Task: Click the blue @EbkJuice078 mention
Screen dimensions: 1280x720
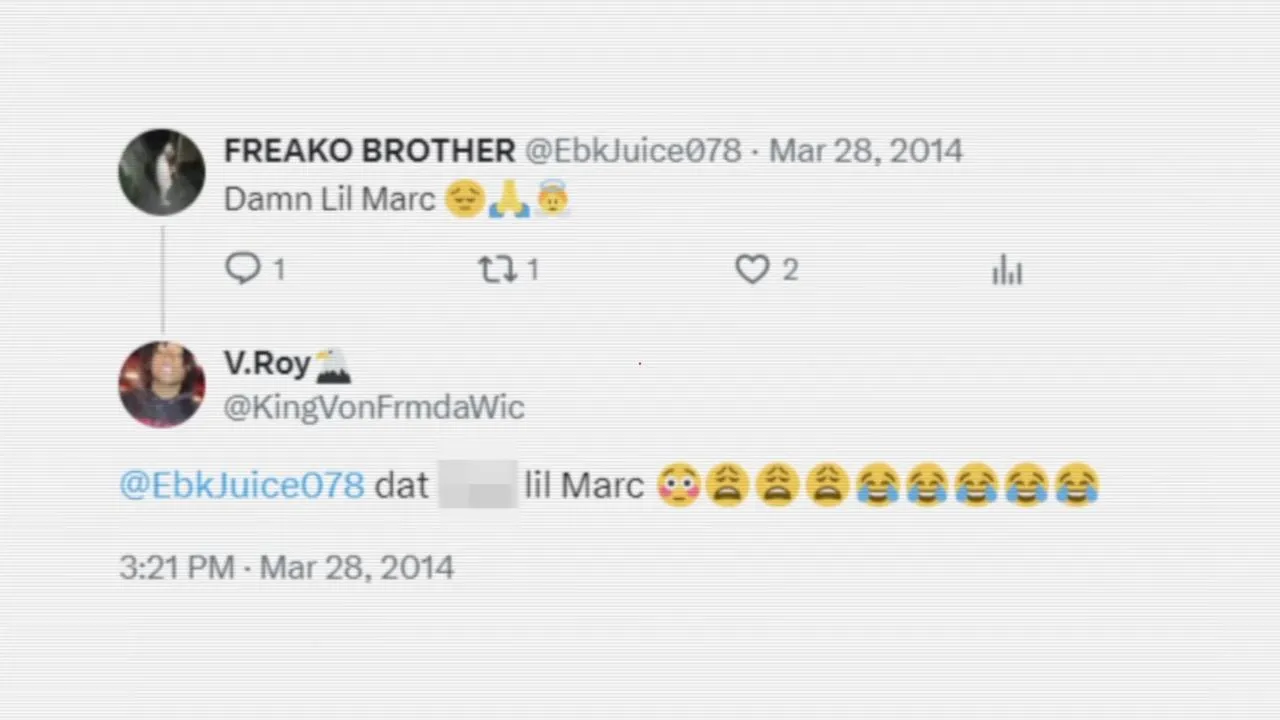Action: (242, 485)
